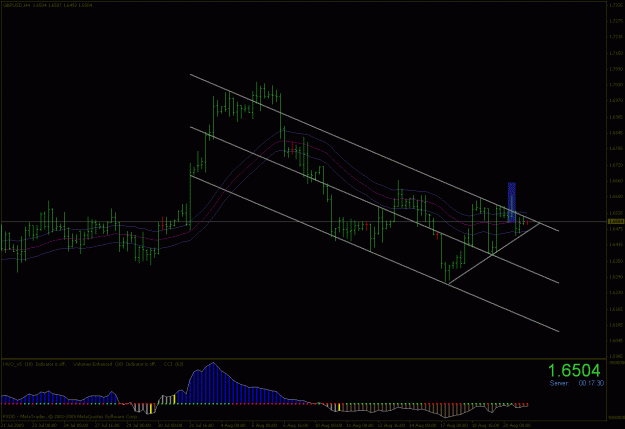Click the indicator label reading CCI

(x=173, y=364)
